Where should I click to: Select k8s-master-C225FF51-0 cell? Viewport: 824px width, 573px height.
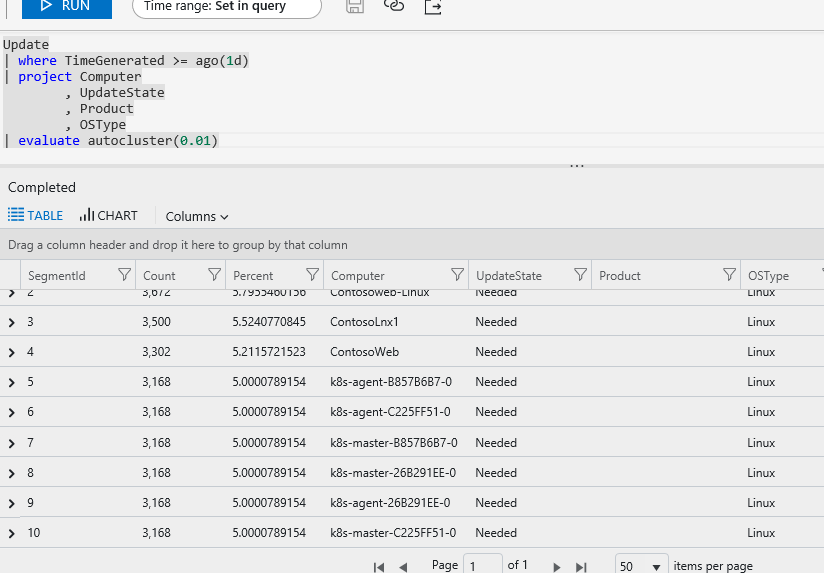tap(393, 533)
